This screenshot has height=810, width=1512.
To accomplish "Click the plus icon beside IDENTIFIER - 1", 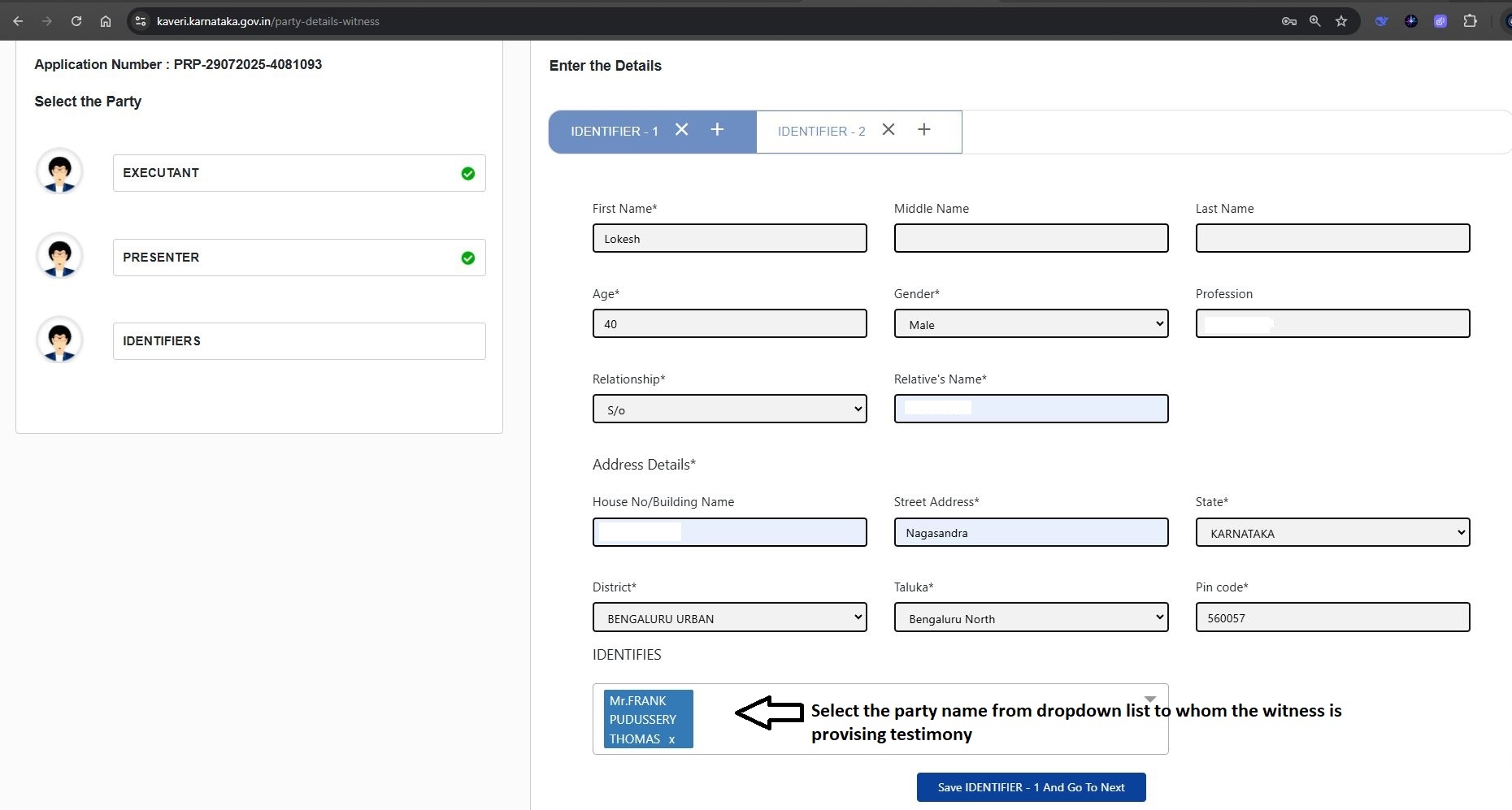I will coord(717,130).
